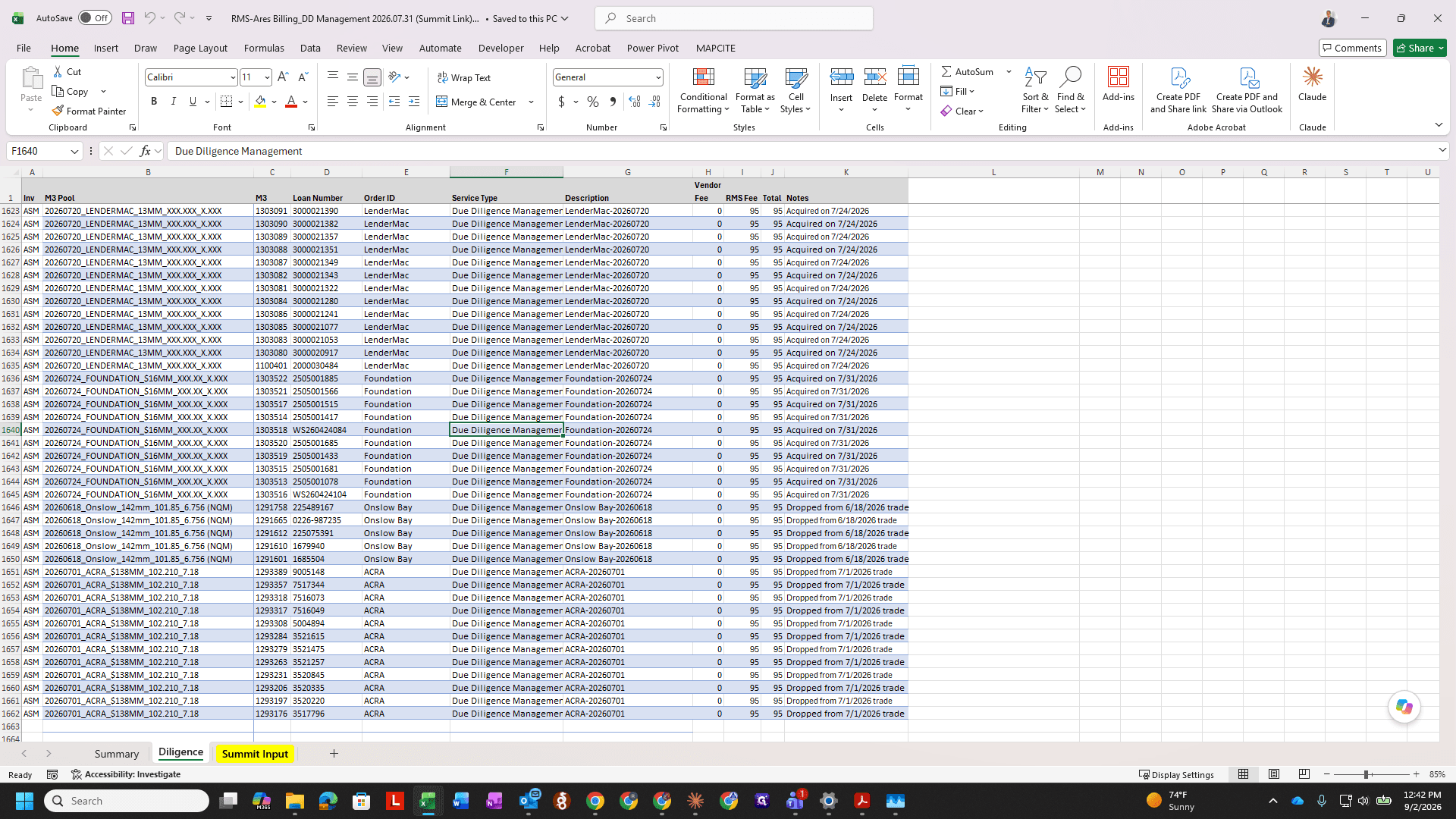This screenshot has width=1456, height=819.
Task: Open Conditional Formatting menu
Action: click(x=703, y=91)
